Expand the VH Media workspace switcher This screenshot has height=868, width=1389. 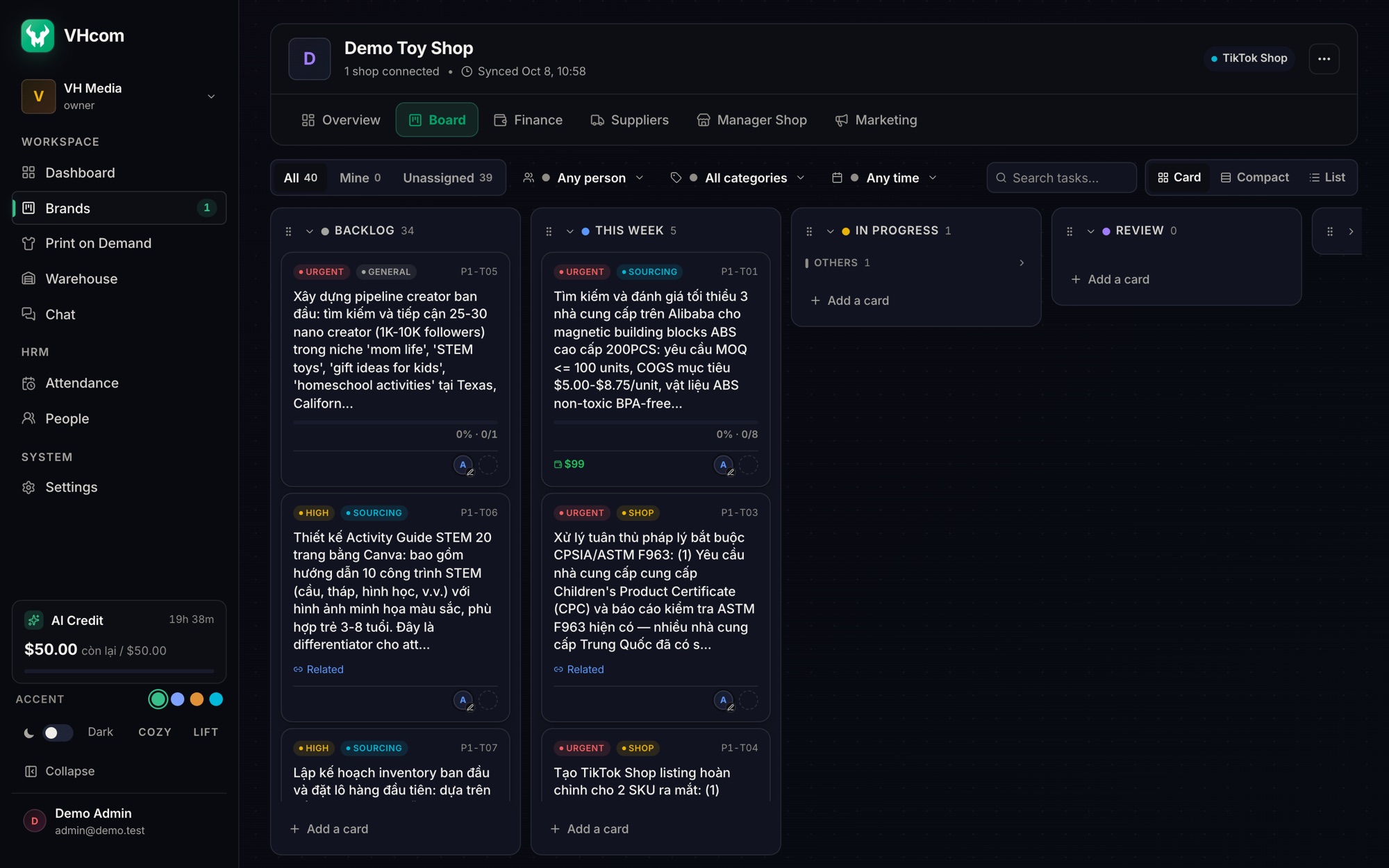click(211, 97)
